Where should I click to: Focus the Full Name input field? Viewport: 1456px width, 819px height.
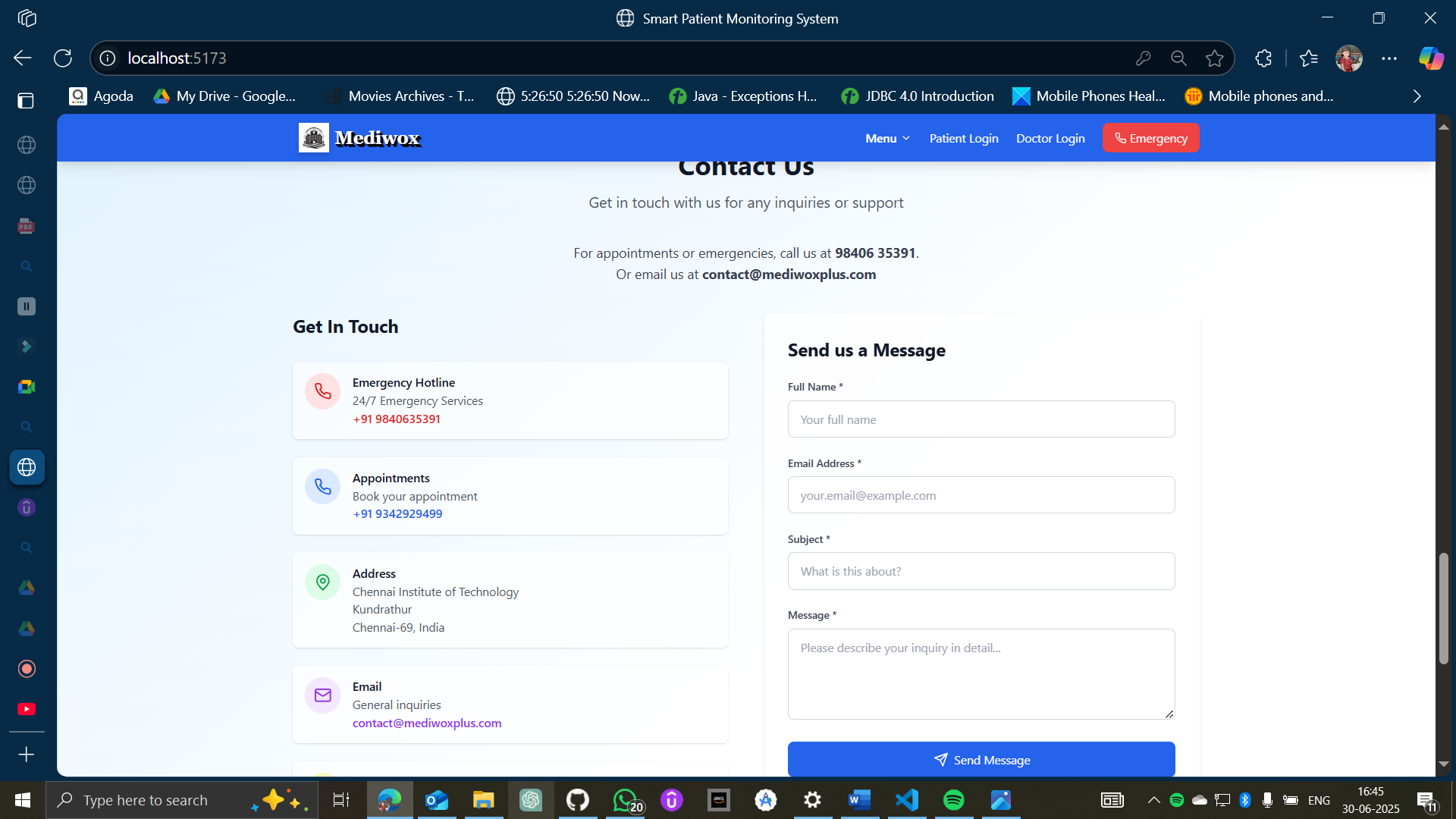click(x=981, y=419)
